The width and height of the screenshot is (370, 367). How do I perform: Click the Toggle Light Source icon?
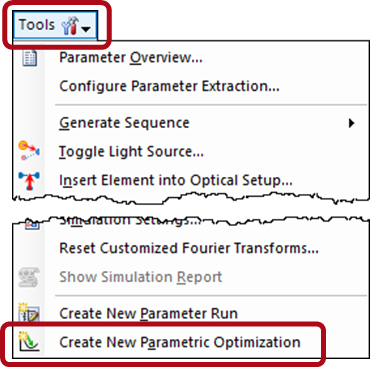(x=29, y=151)
